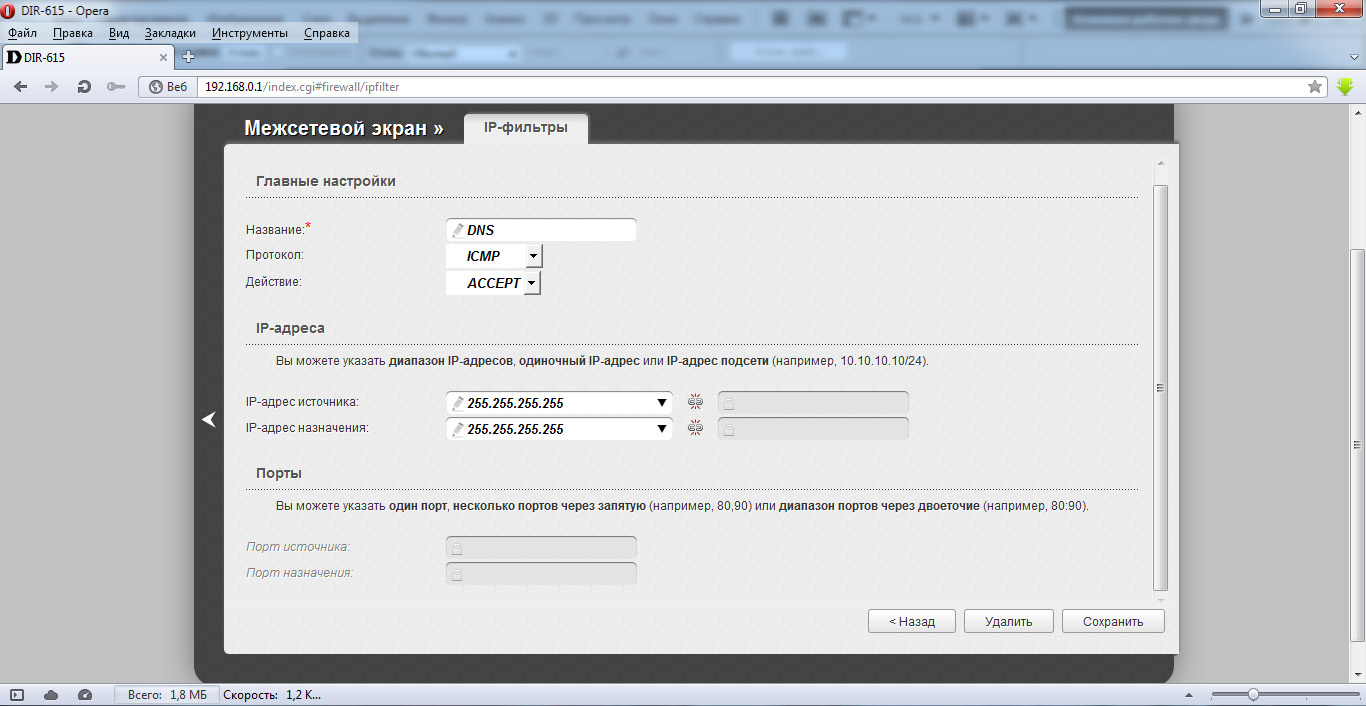
Task: Open the Opera Link cloud icon
Action: (x=51, y=694)
